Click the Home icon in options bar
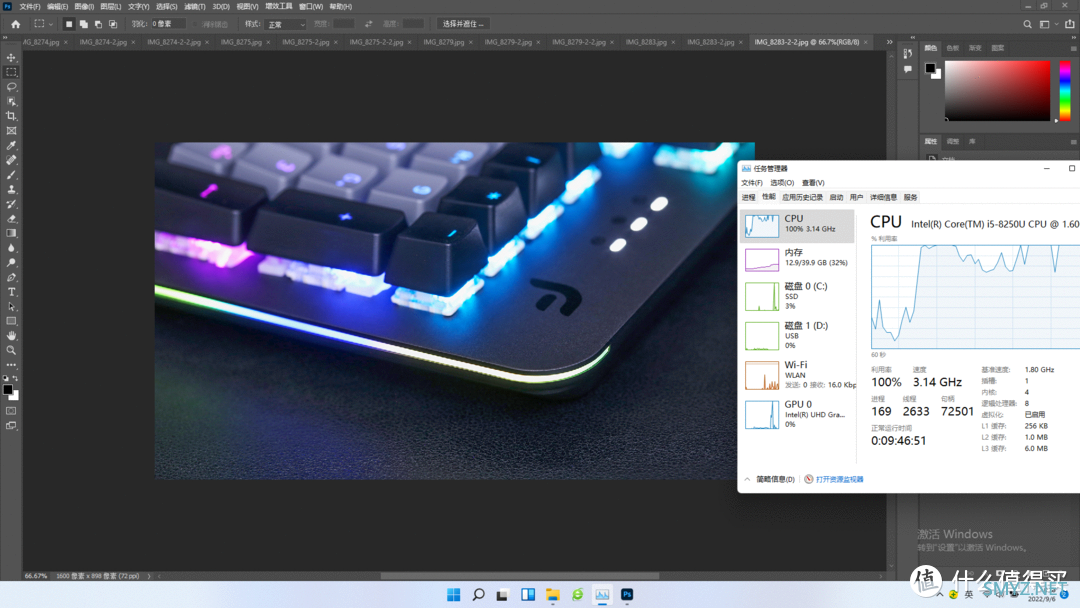 point(15,24)
